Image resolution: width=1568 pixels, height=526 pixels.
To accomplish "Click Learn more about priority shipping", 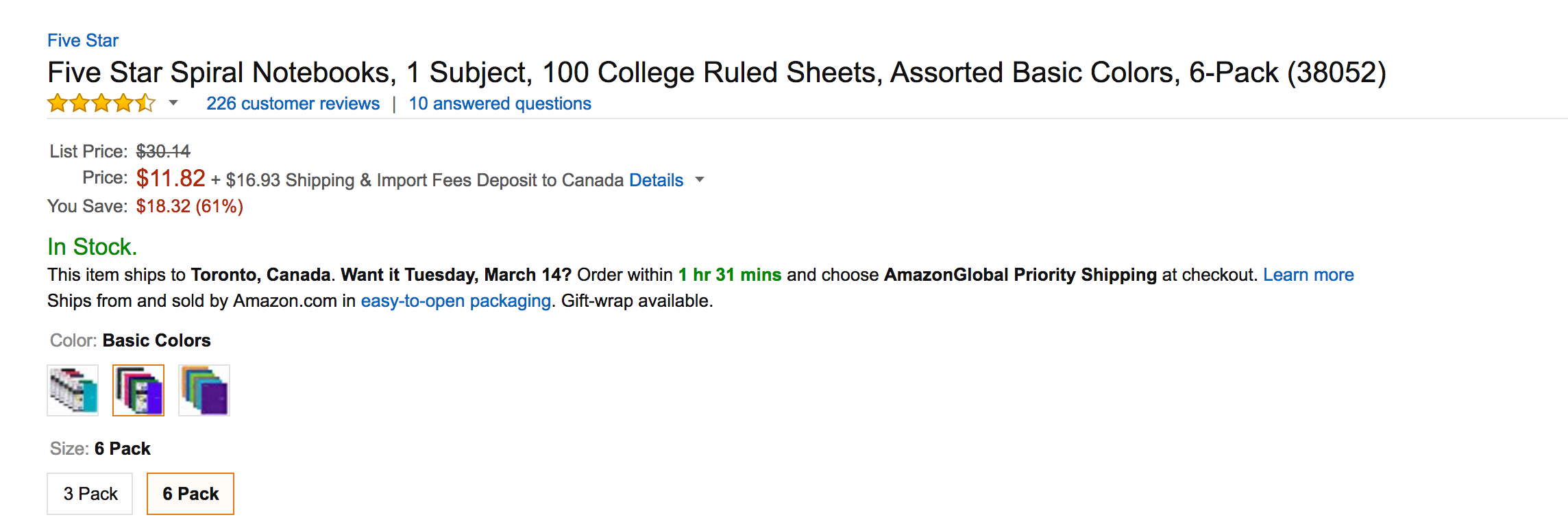I will click(1308, 275).
